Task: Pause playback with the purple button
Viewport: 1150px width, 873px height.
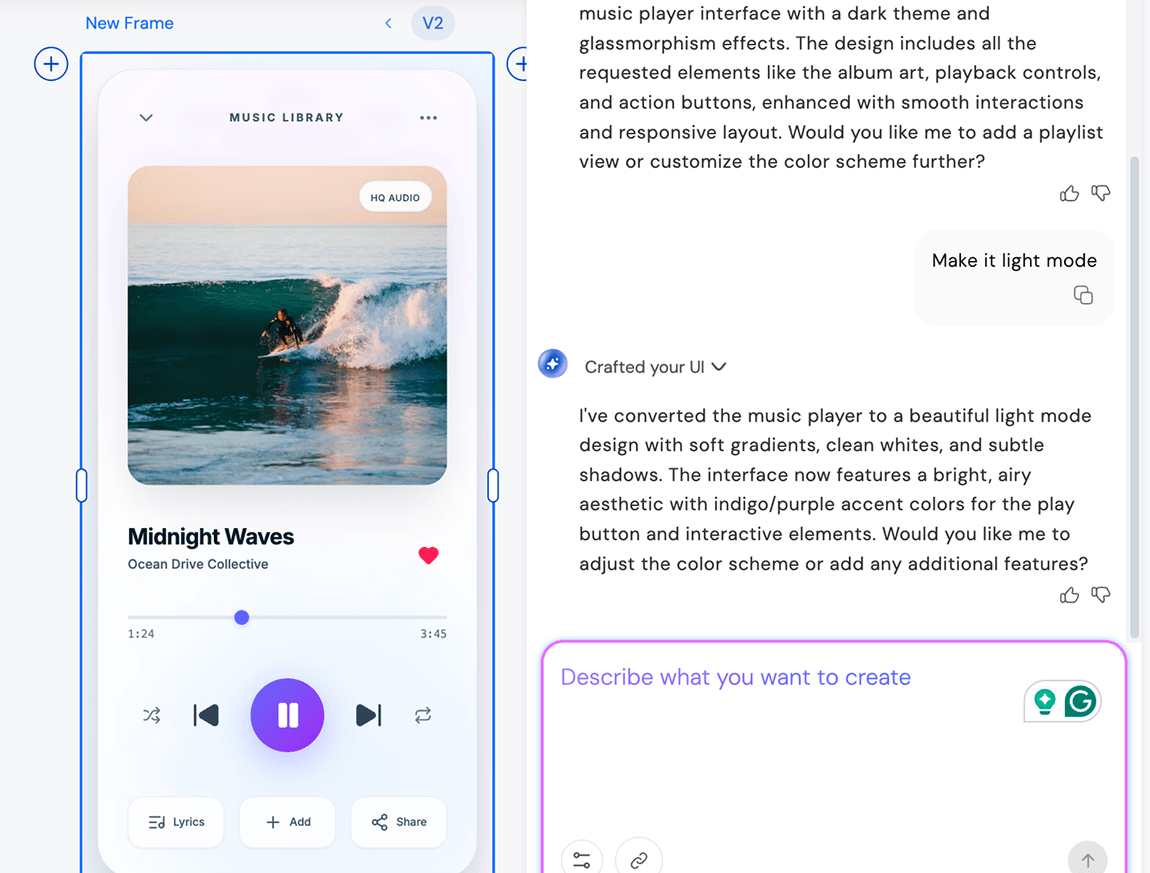Action: (287, 715)
